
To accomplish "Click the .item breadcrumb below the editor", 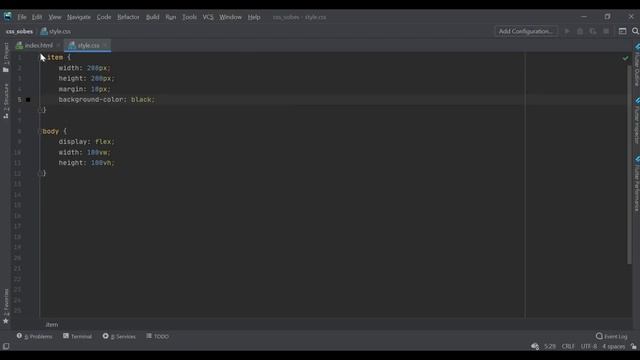I will 51,324.
